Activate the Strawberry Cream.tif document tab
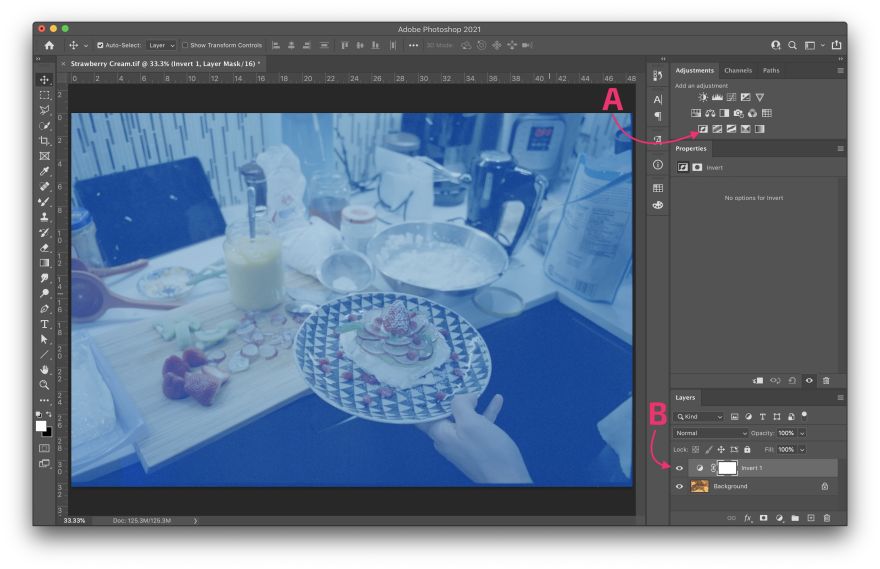Screen dimensions: 880x569 (163, 63)
